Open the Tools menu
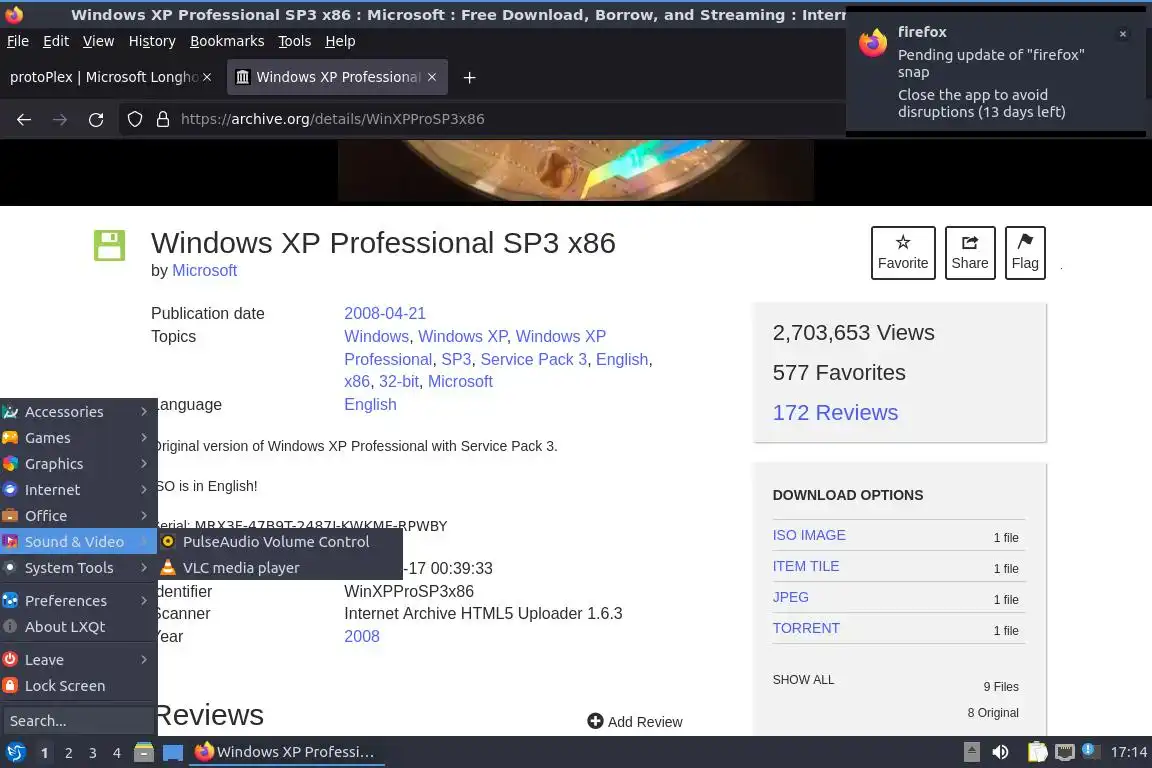 pos(295,41)
